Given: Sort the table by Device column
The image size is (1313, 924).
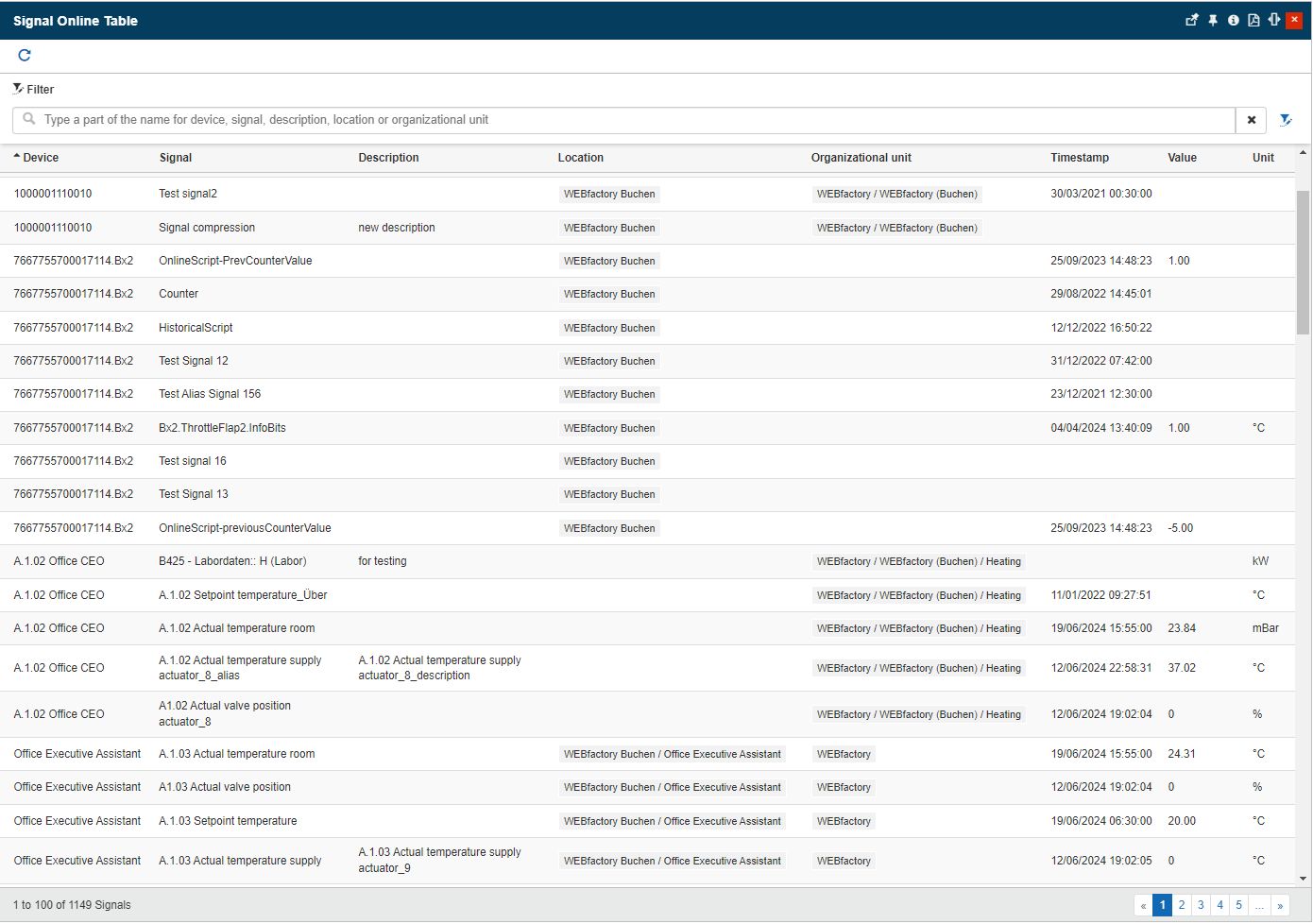Looking at the screenshot, I should tap(41, 158).
